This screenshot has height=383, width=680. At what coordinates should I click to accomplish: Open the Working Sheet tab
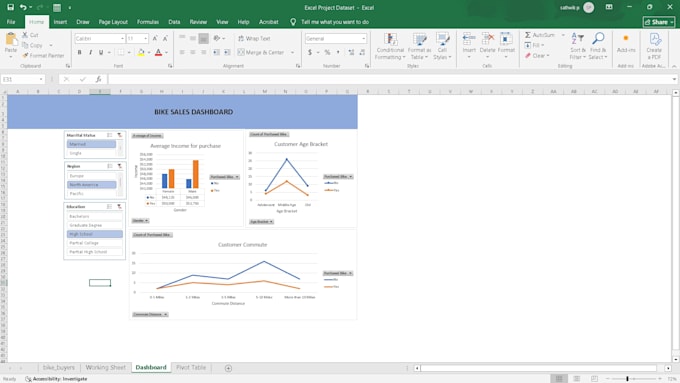(x=105, y=367)
